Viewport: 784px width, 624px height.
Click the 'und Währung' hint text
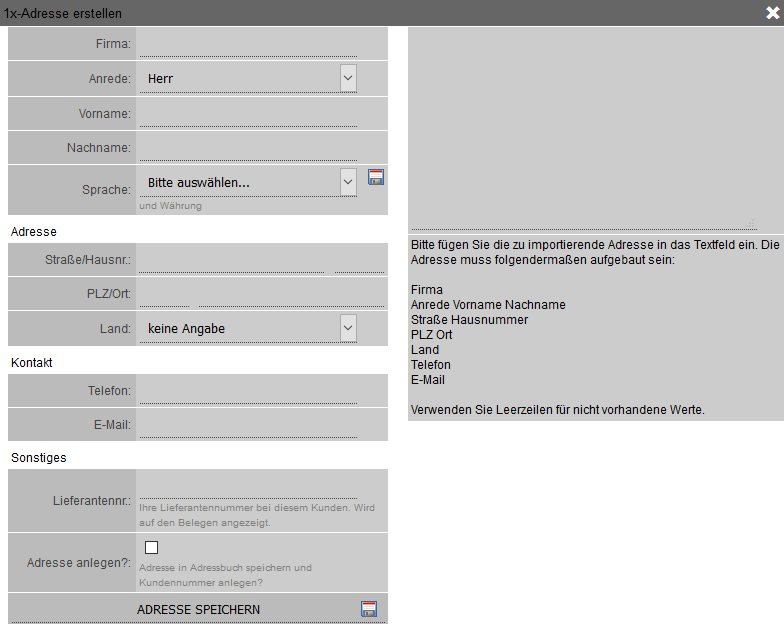170,206
